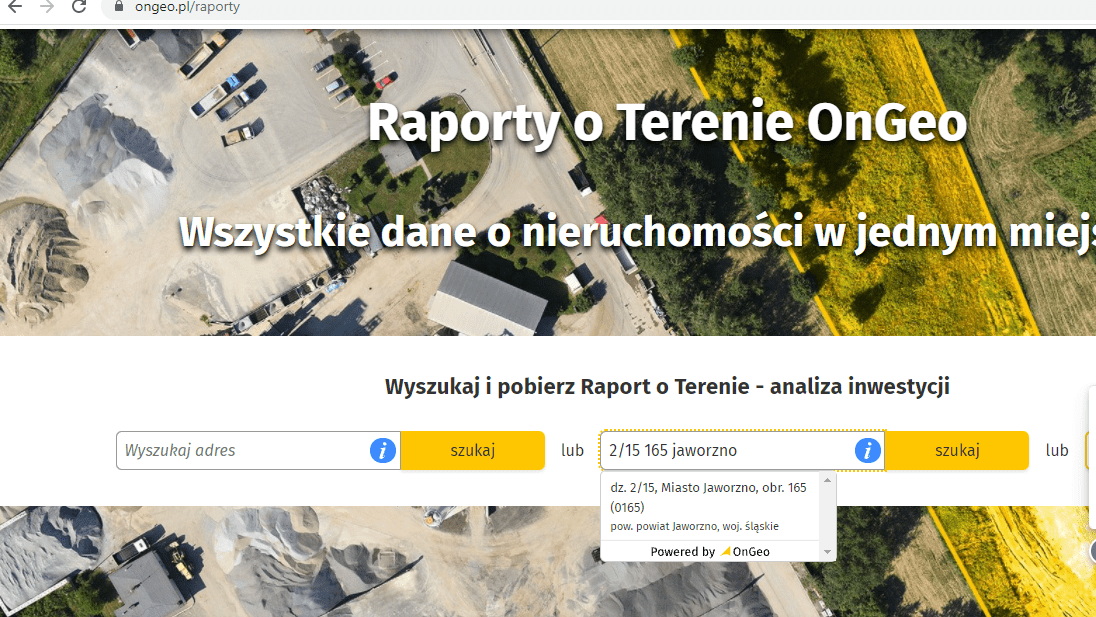
Task: Click the padlock icon in the address bar
Action: (117, 6)
